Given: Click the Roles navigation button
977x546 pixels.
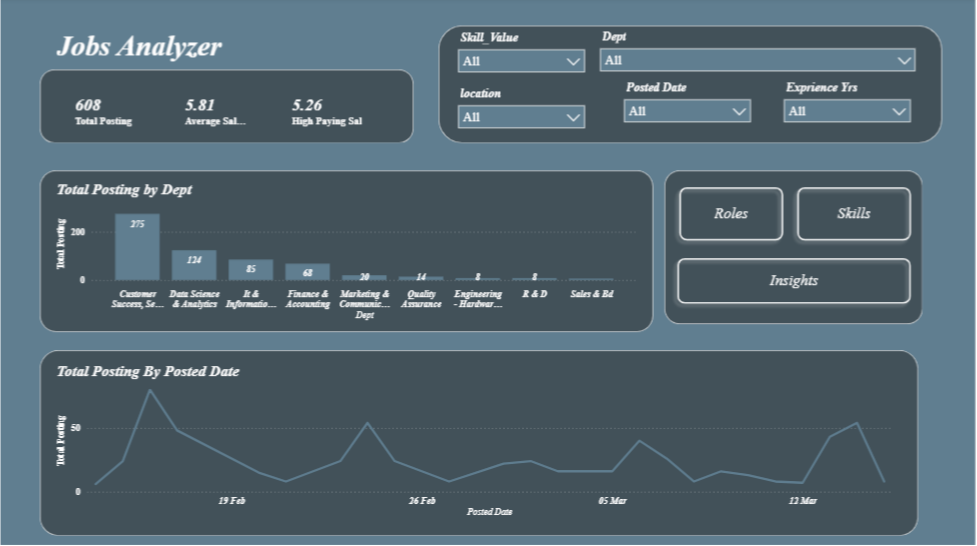Looking at the screenshot, I should tap(731, 214).
